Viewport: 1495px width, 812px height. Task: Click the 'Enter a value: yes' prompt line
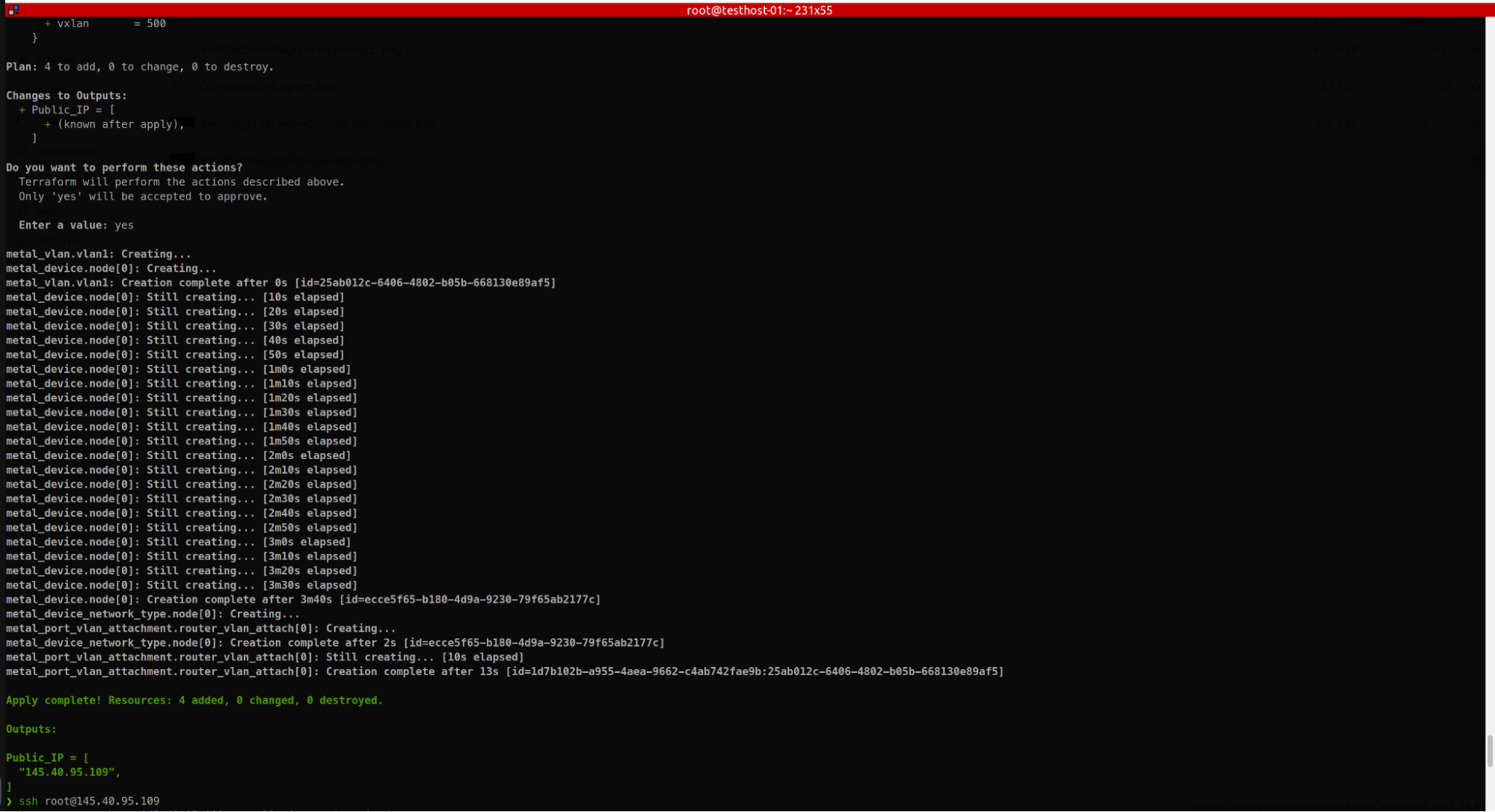(x=76, y=225)
